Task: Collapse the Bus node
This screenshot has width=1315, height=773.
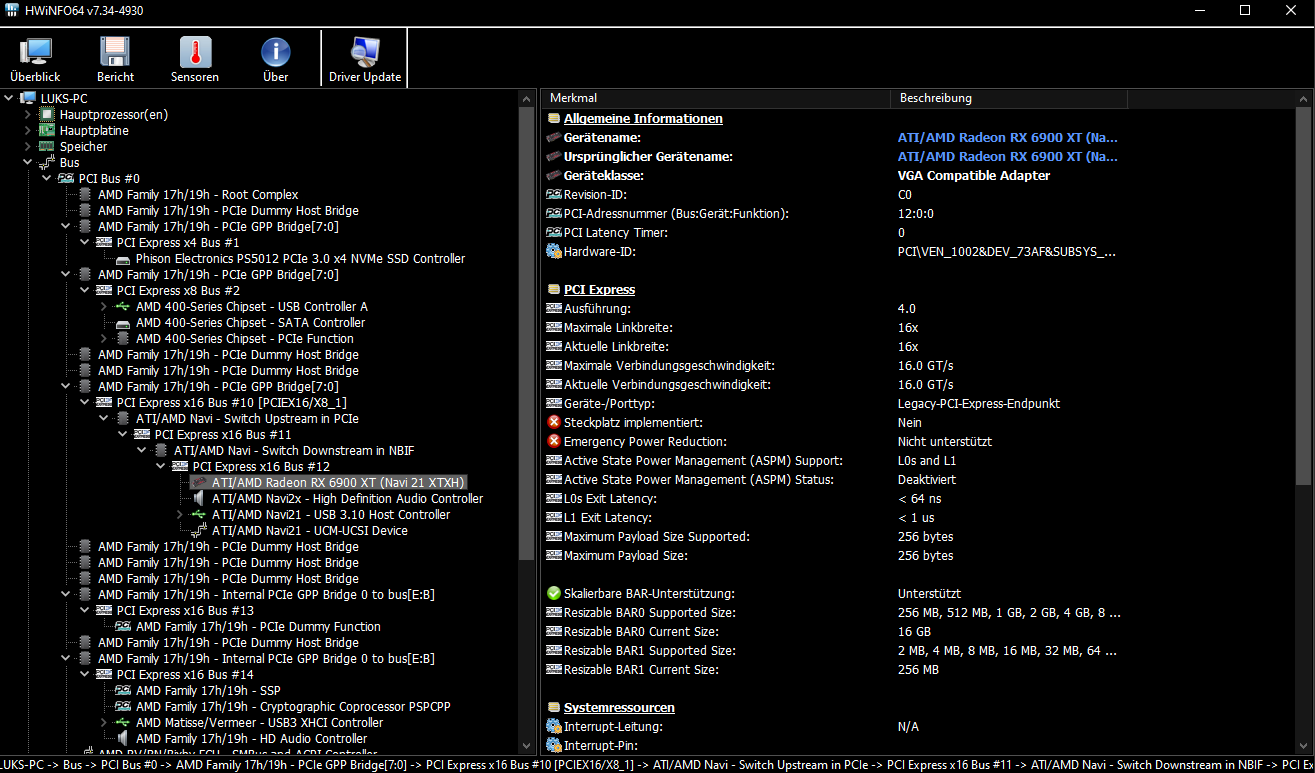Action: click(28, 163)
